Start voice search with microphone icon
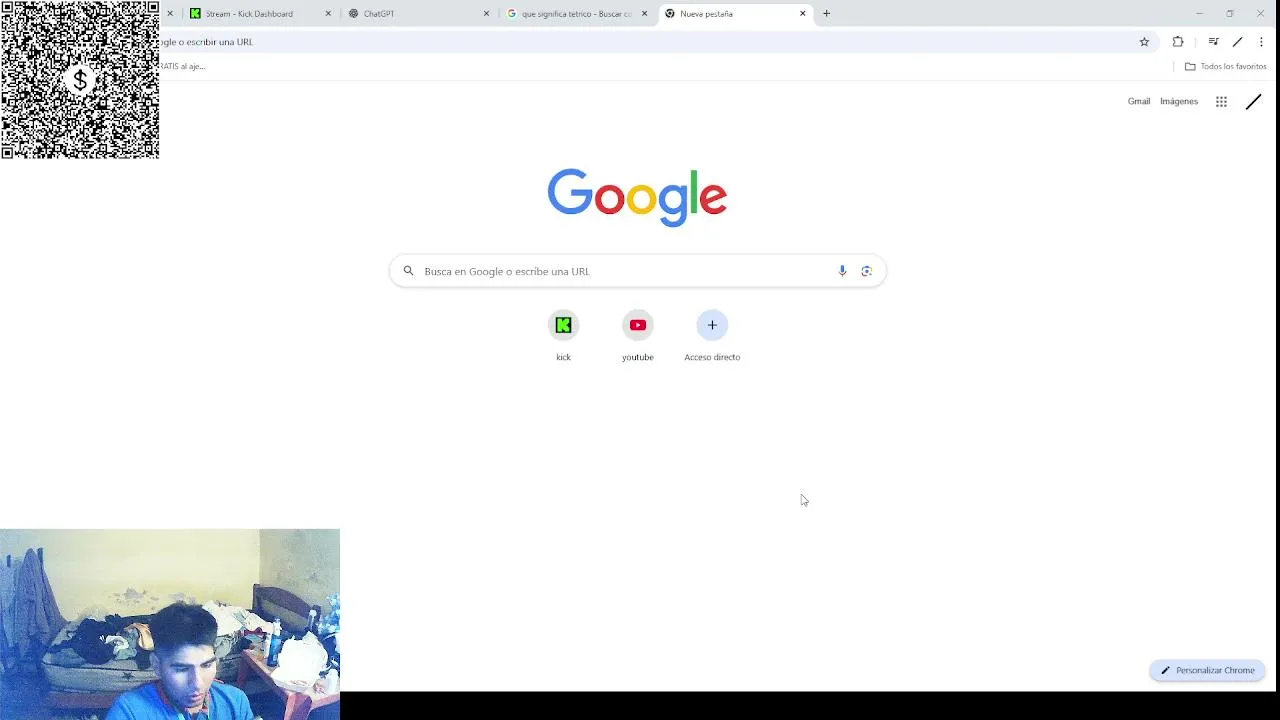The height and width of the screenshot is (720, 1280). 842,271
